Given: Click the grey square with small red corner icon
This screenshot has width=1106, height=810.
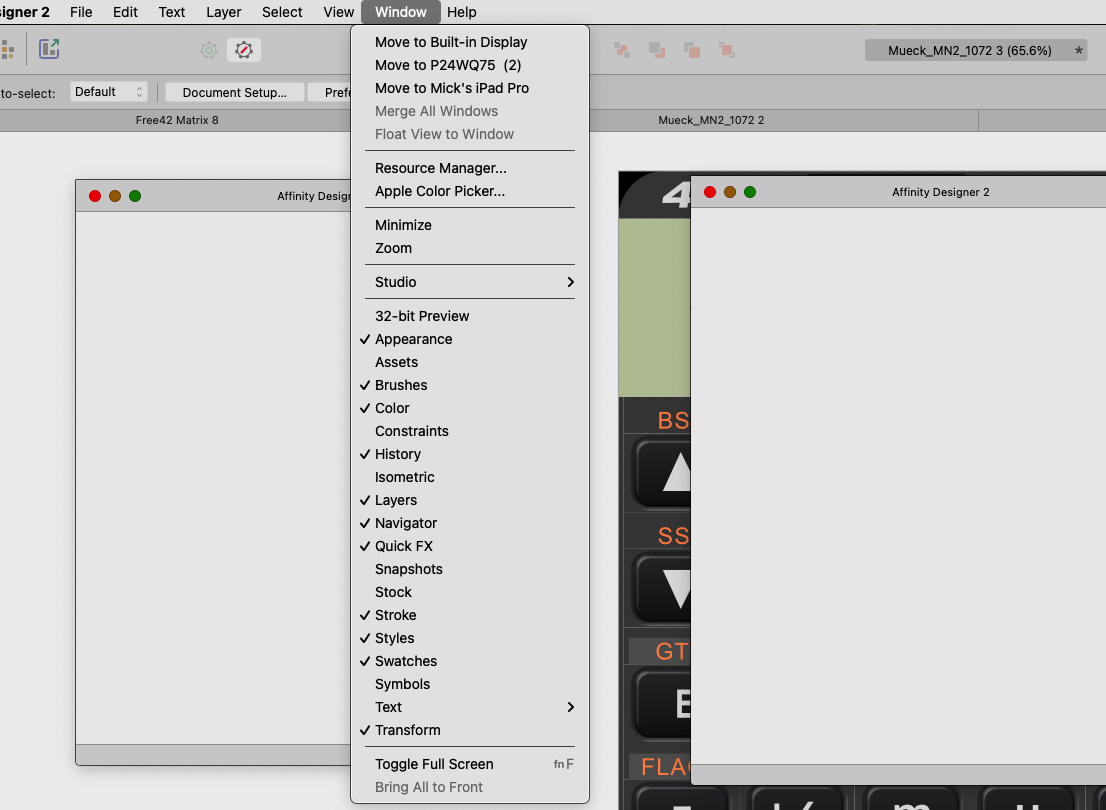Looking at the screenshot, I should [657, 49].
